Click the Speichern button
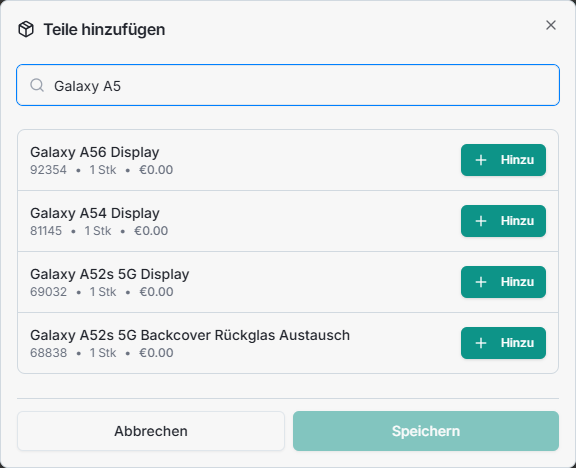Screen dimensions: 576x468 point(426,431)
